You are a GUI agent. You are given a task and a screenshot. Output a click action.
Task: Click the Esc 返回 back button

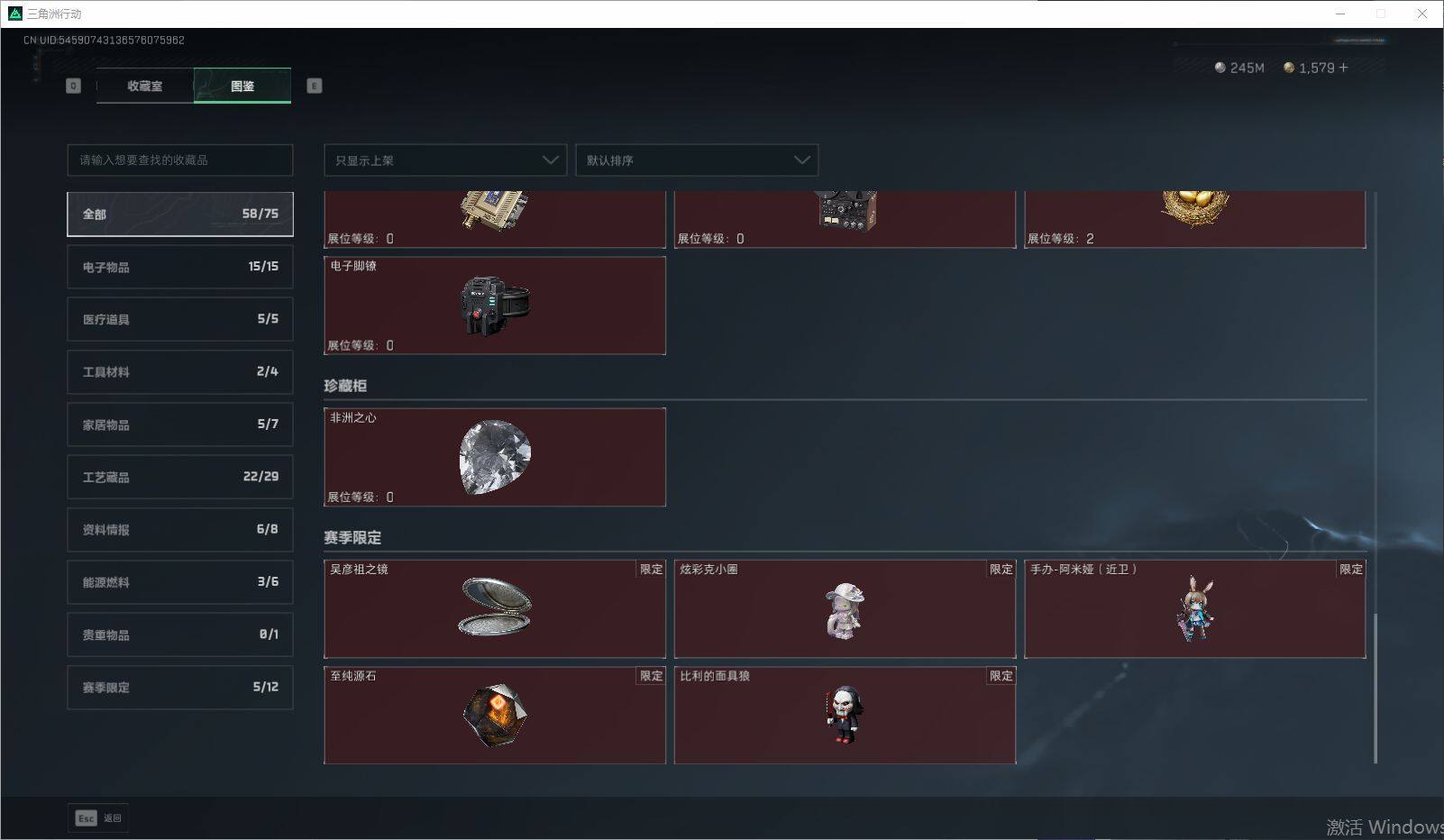point(98,817)
